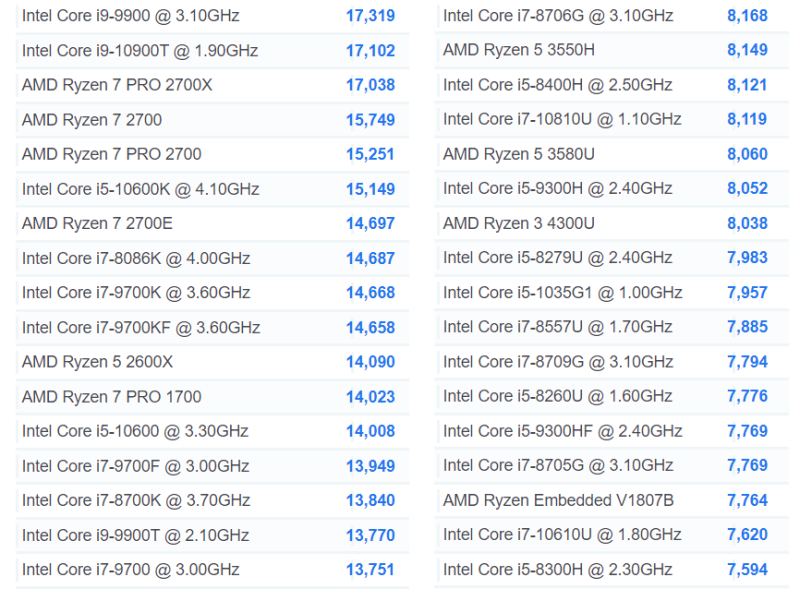Click AMD Ryzen 7 PRO 2700 link
The width and height of the screenshot is (800, 589).
[x=112, y=154]
